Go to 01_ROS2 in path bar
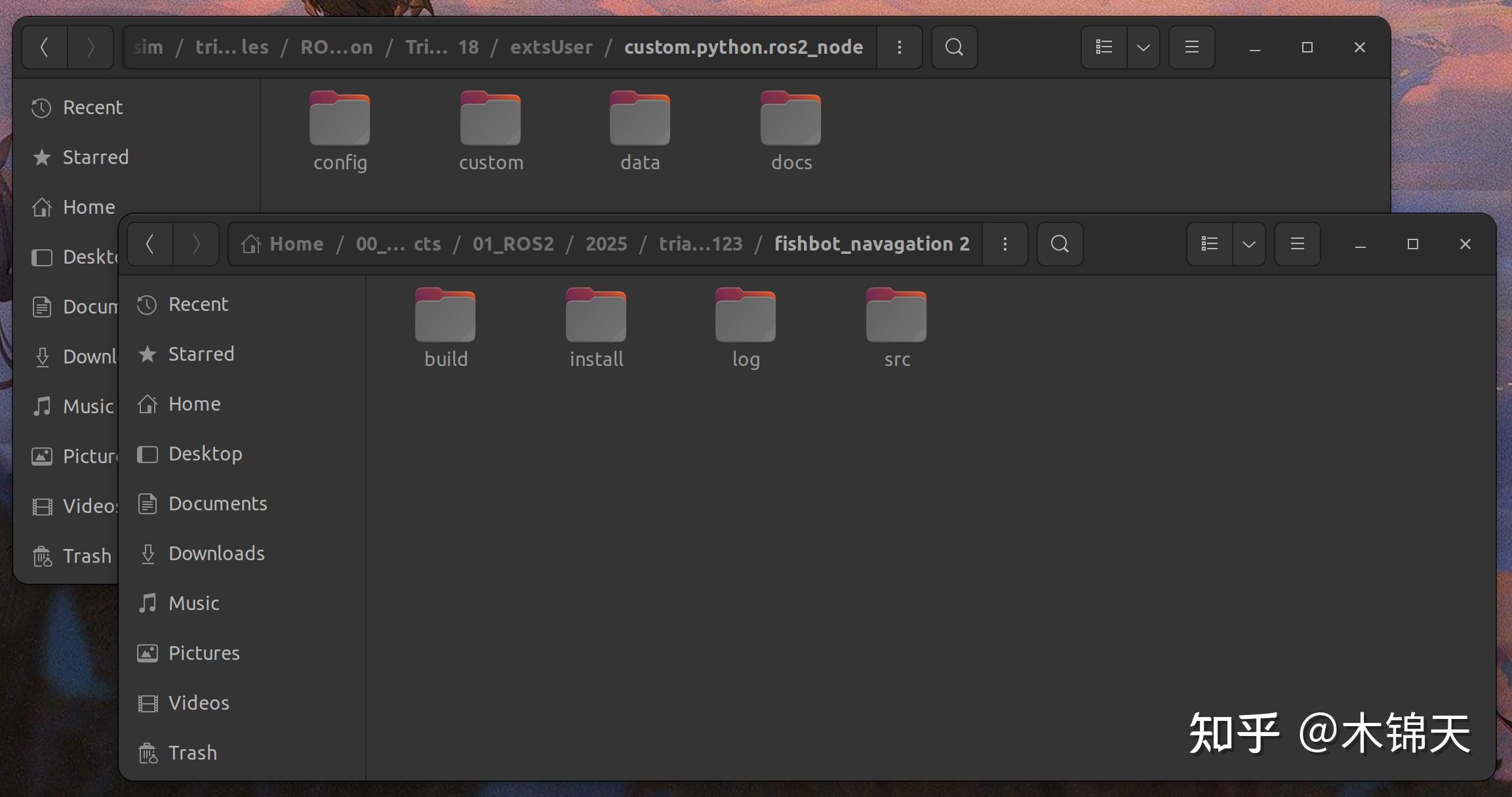Screen dimensions: 1512x797 [513, 244]
